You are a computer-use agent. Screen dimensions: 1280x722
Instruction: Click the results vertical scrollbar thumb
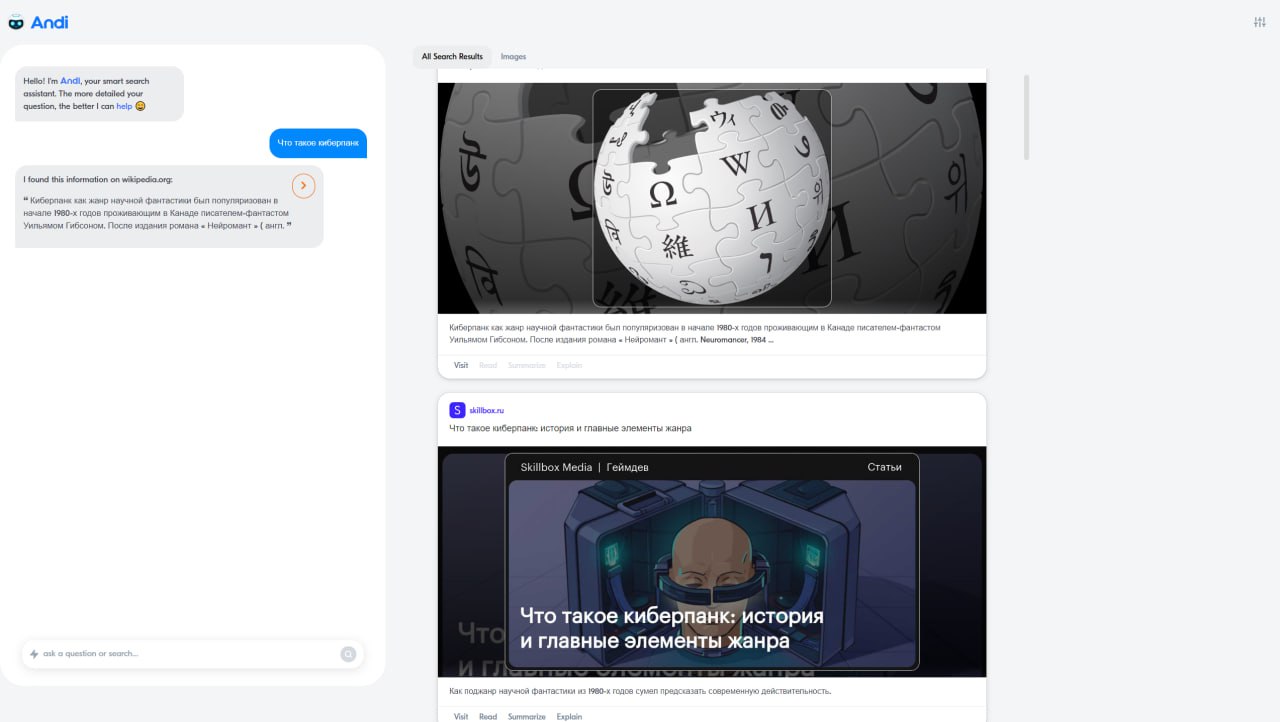pyautogui.click(x=1026, y=117)
